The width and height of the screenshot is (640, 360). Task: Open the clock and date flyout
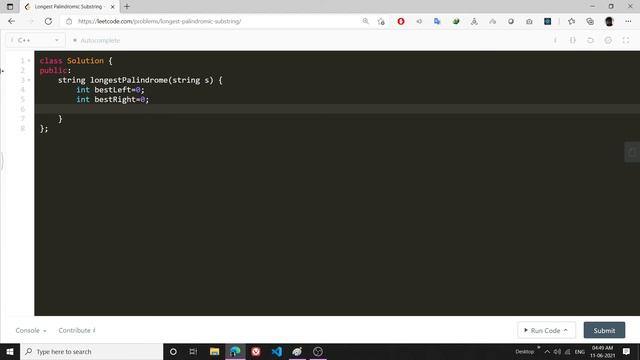(x=602, y=351)
